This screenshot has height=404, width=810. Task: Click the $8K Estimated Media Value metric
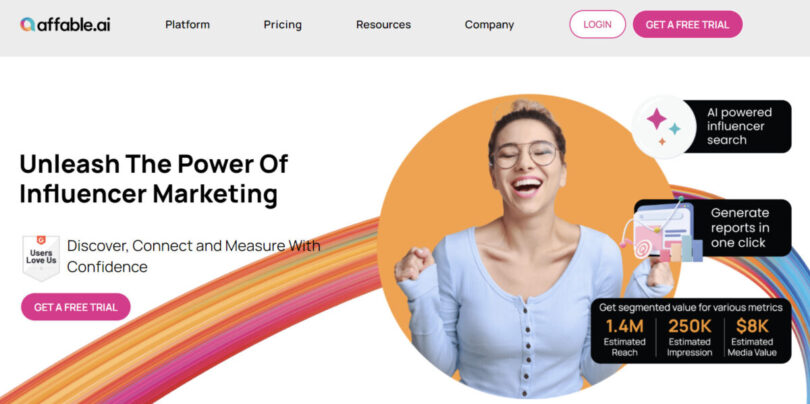click(752, 338)
